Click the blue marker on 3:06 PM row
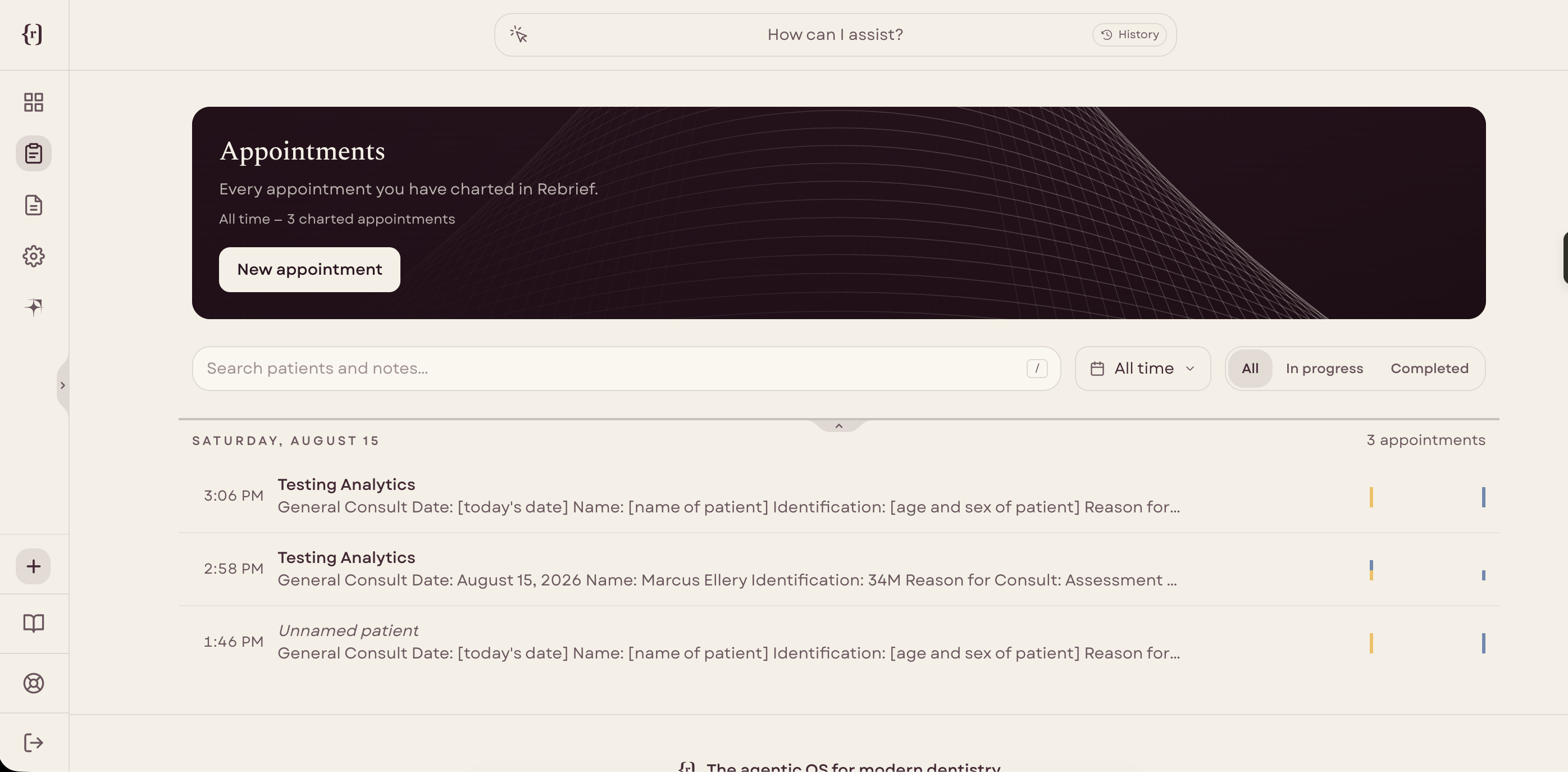Viewport: 1568px width, 772px height. [x=1483, y=497]
